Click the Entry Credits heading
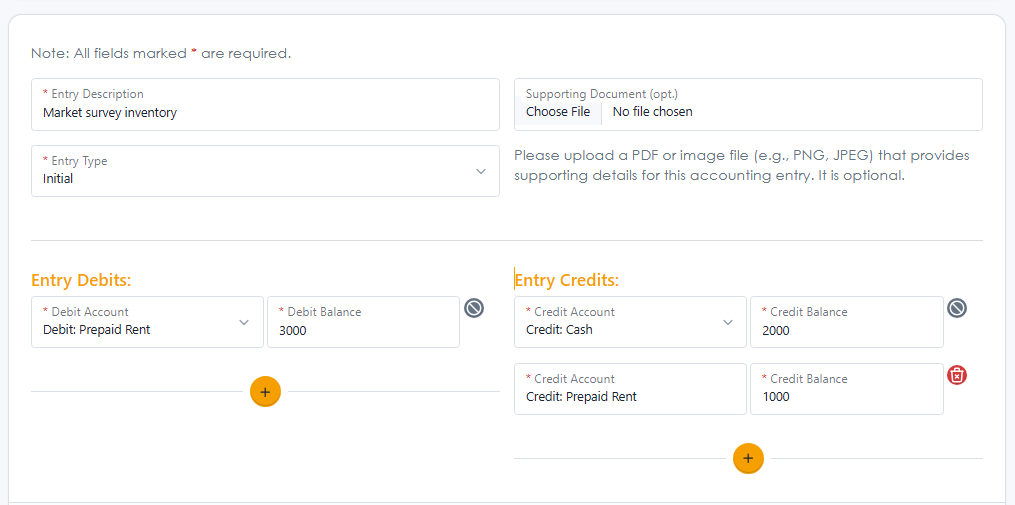The height and width of the screenshot is (505, 1015). point(567,280)
